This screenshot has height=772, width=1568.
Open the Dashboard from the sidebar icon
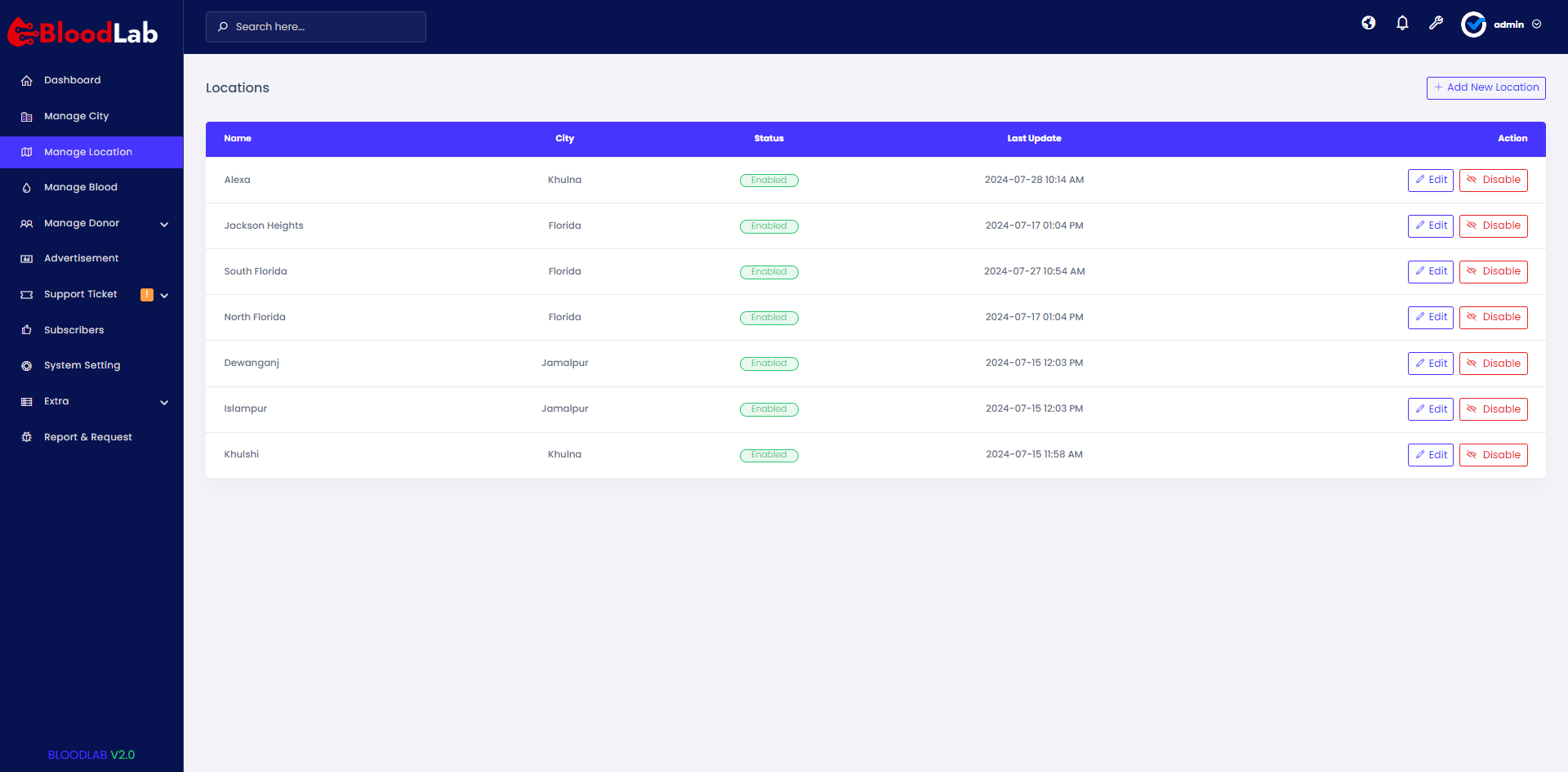coord(26,79)
